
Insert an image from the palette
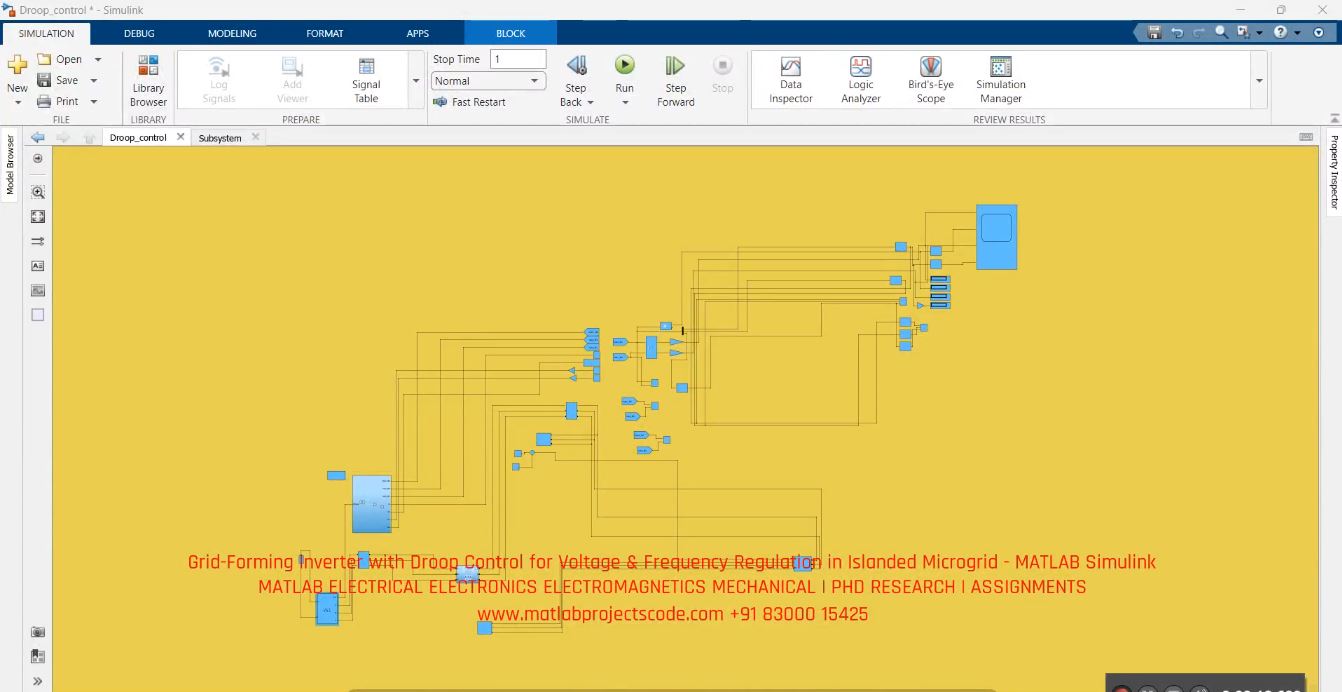click(38, 290)
